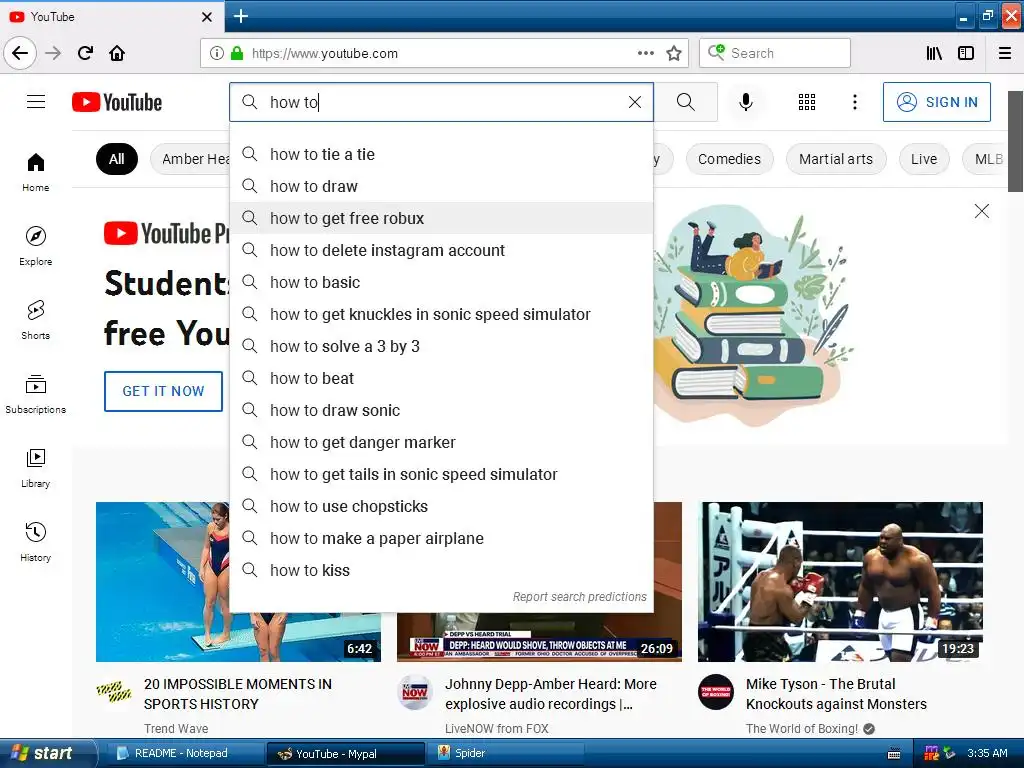Viewport: 1024px width, 768px height.
Task: Open the Windows start menu
Action: [48, 753]
